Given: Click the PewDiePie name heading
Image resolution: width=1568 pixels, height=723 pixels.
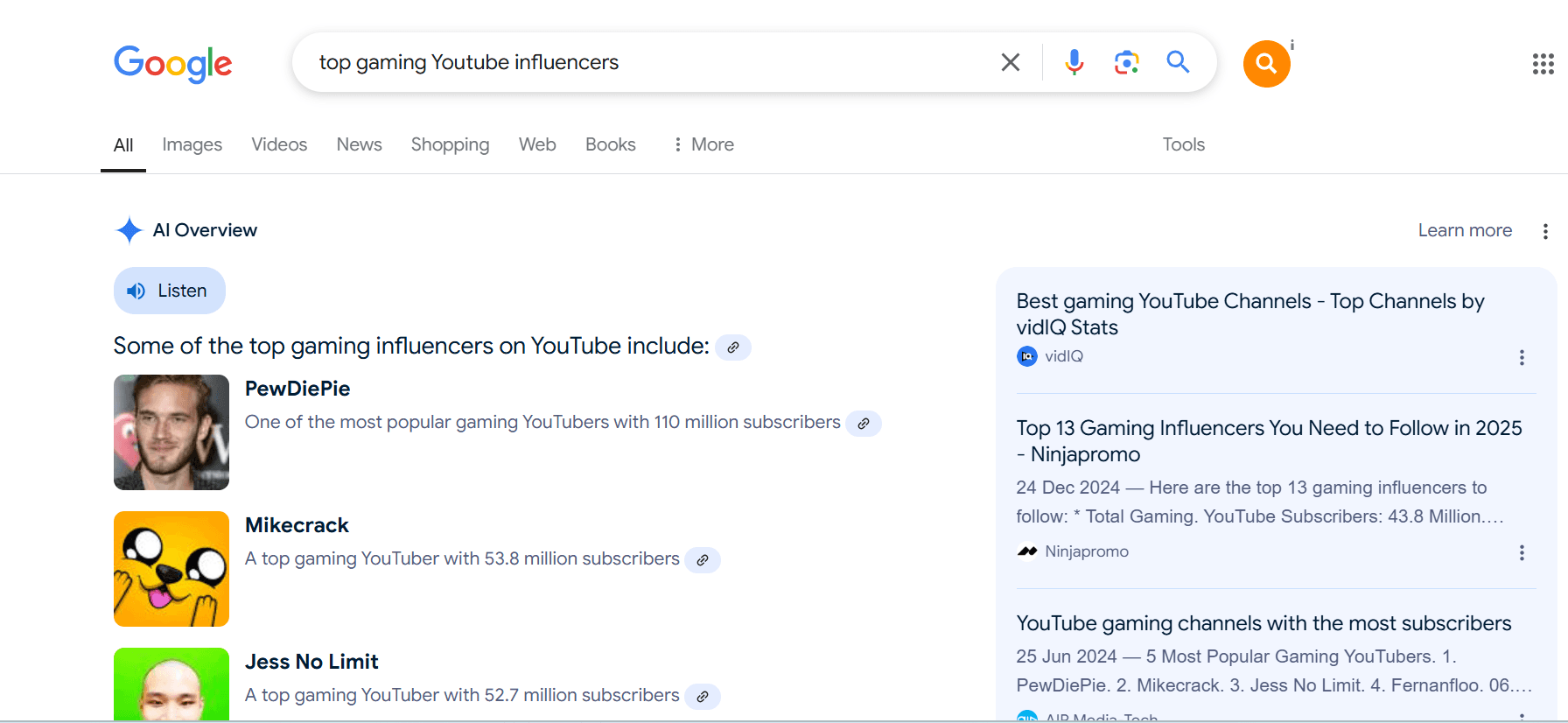Looking at the screenshot, I should point(297,389).
